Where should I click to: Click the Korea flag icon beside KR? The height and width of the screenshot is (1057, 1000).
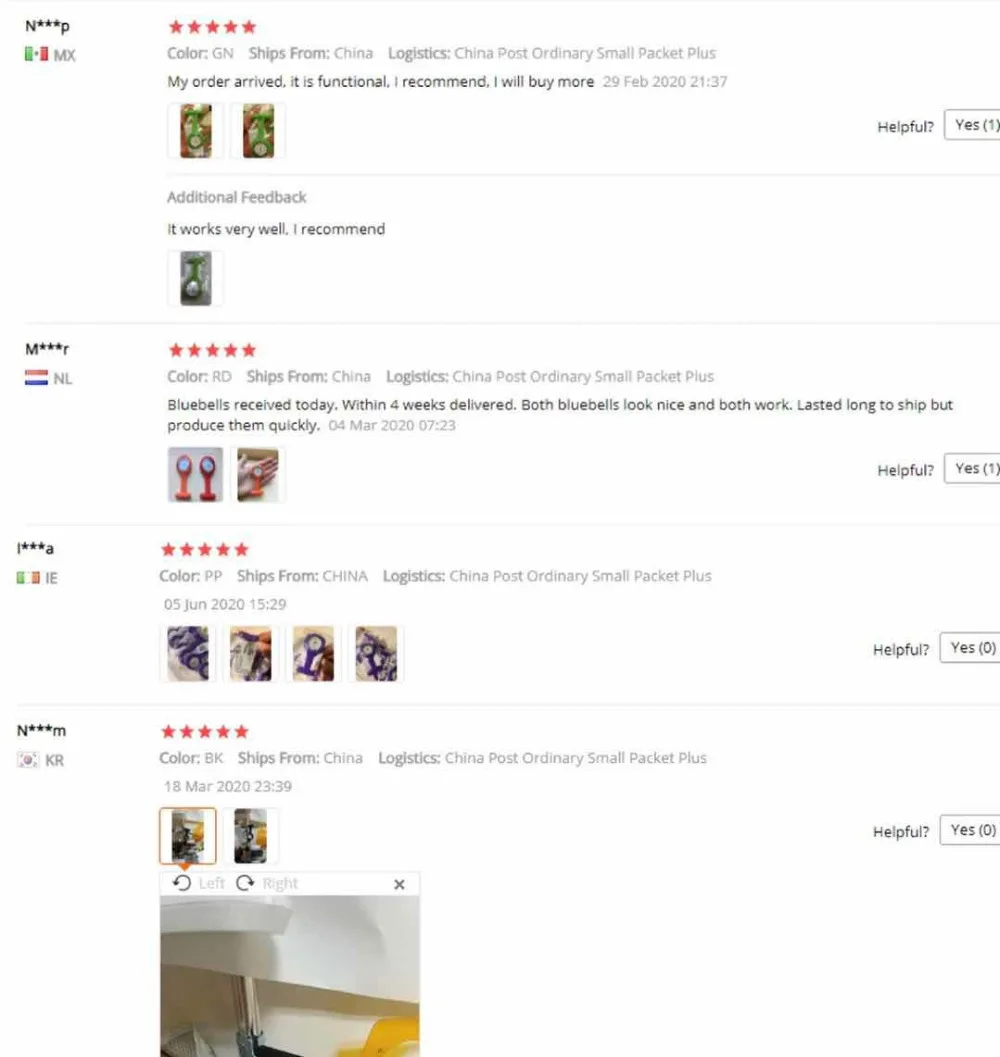[28, 760]
